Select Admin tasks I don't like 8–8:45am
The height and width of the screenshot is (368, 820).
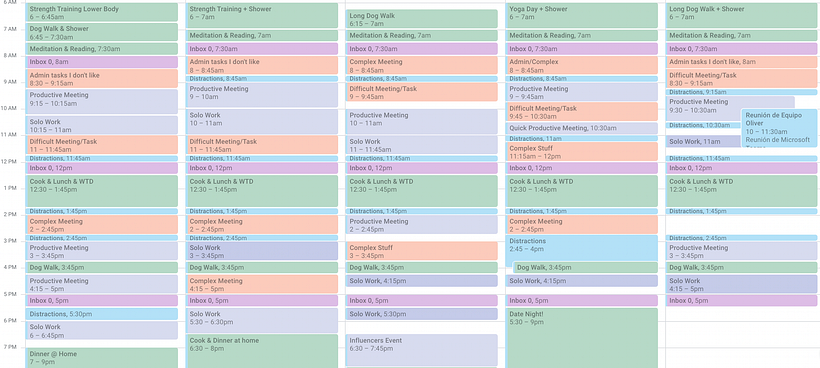tap(262, 65)
